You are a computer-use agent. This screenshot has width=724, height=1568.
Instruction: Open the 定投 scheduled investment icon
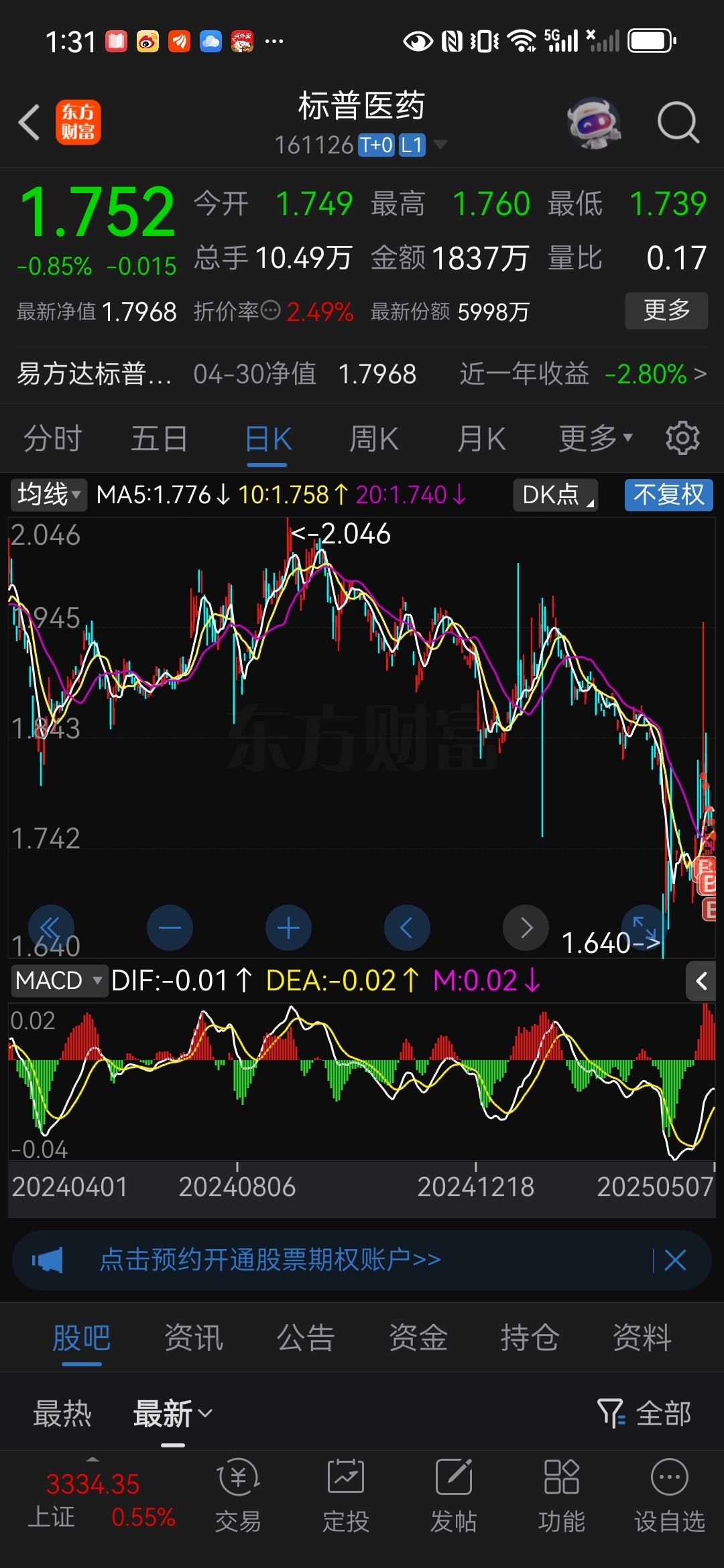[x=346, y=1496]
